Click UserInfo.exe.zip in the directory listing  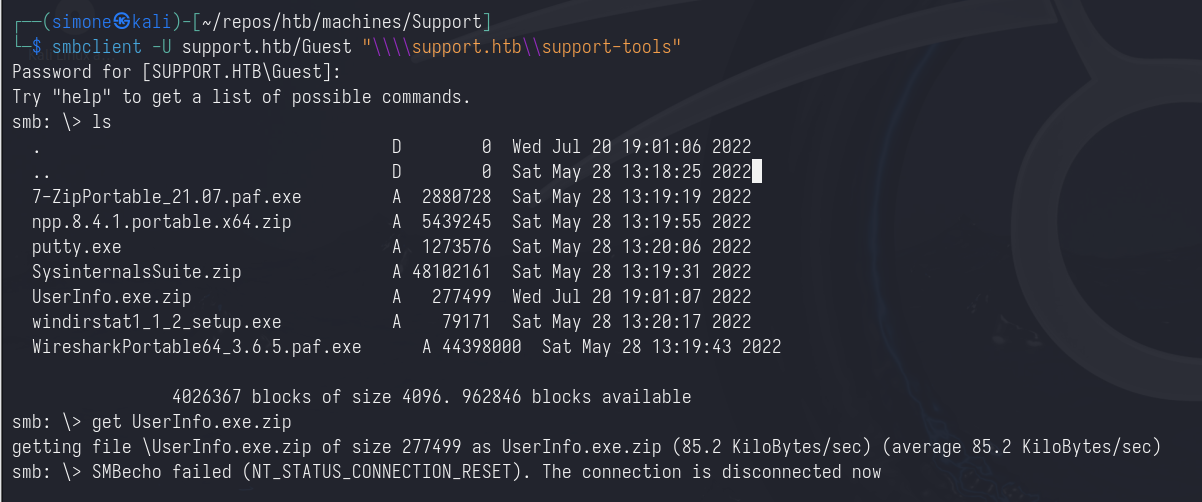111,297
